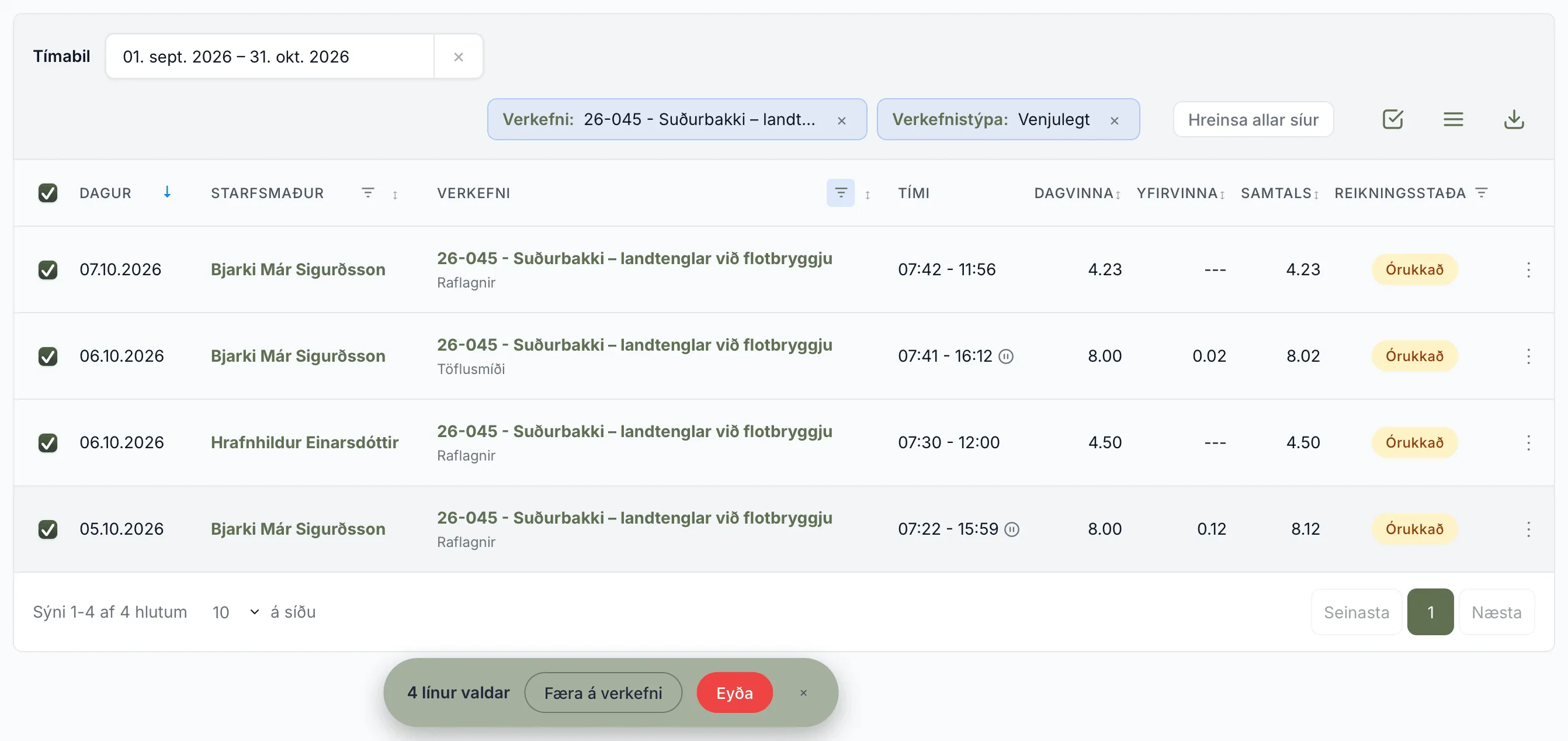1568x741 pixels.
Task: Sort by Dagur arrow icon
Action: (x=166, y=192)
